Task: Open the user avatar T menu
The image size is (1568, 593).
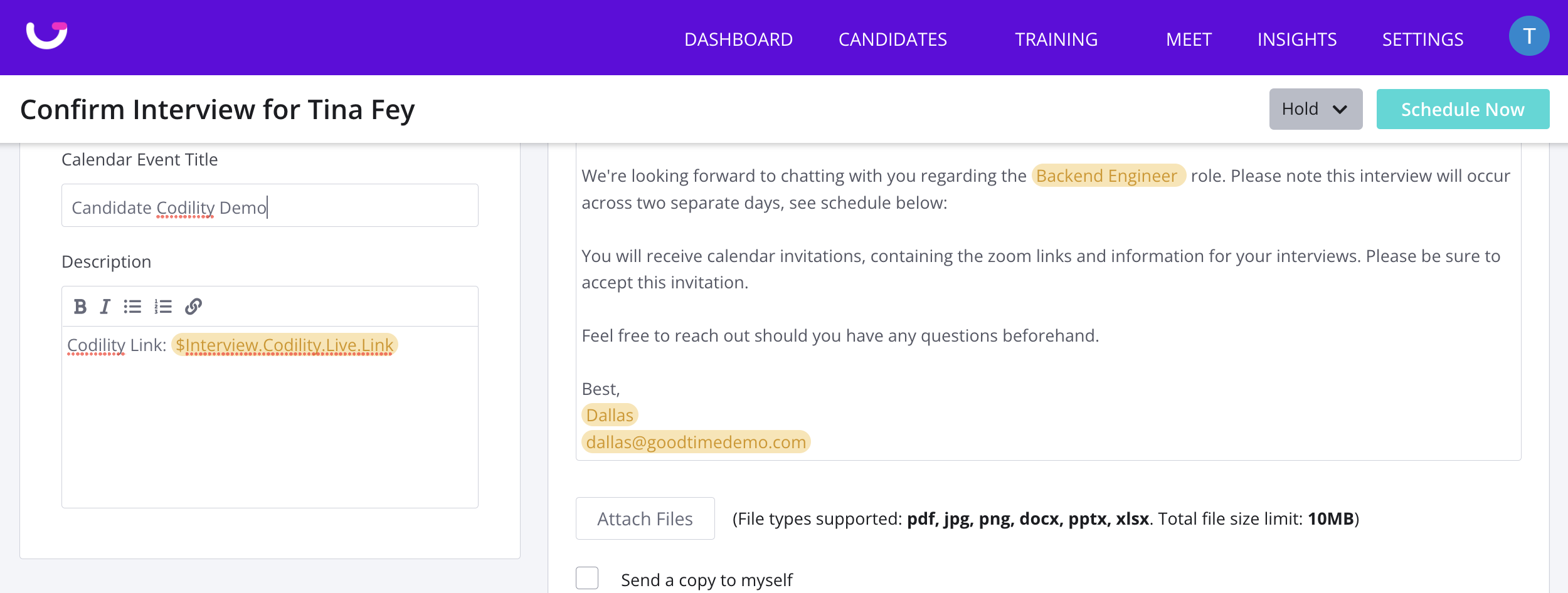Action: [1528, 36]
